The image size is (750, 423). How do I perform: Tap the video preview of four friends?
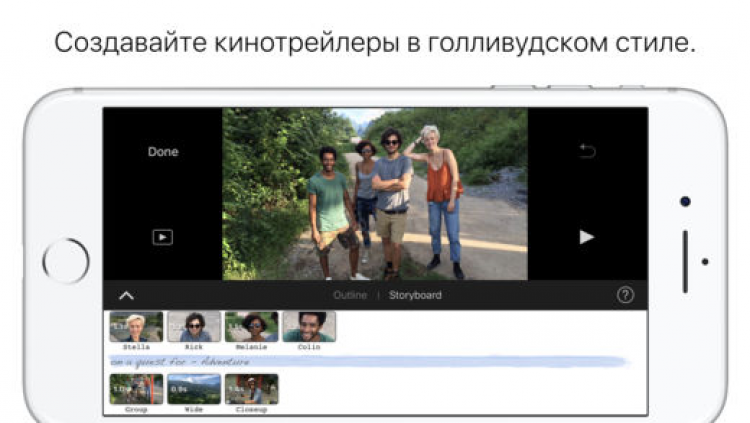[x=375, y=194]
